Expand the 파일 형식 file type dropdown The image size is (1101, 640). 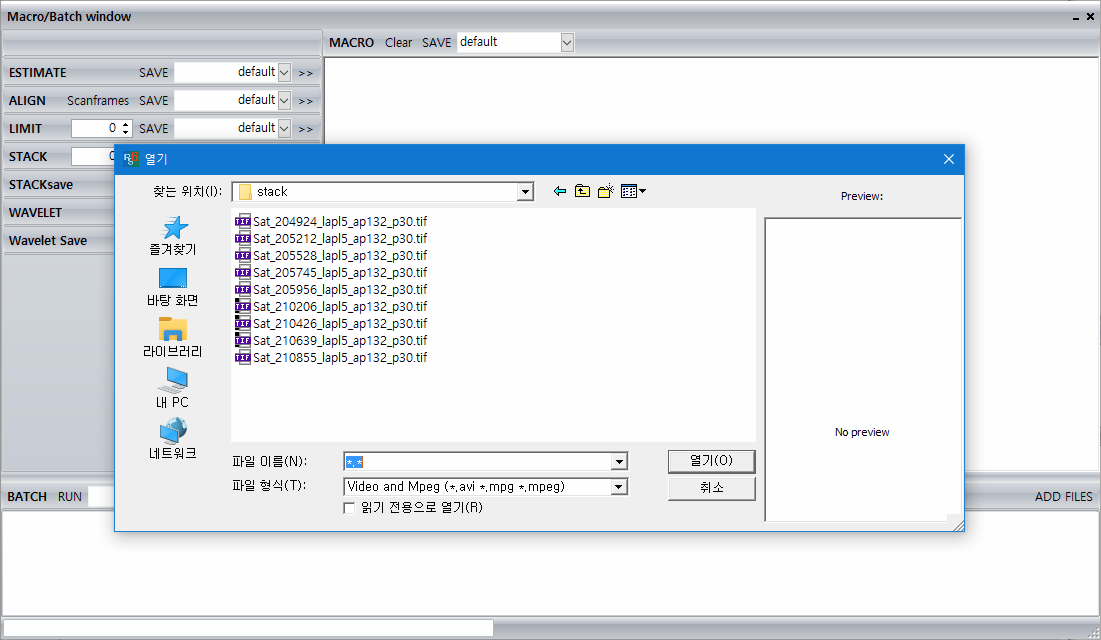(x=619, y=486)
